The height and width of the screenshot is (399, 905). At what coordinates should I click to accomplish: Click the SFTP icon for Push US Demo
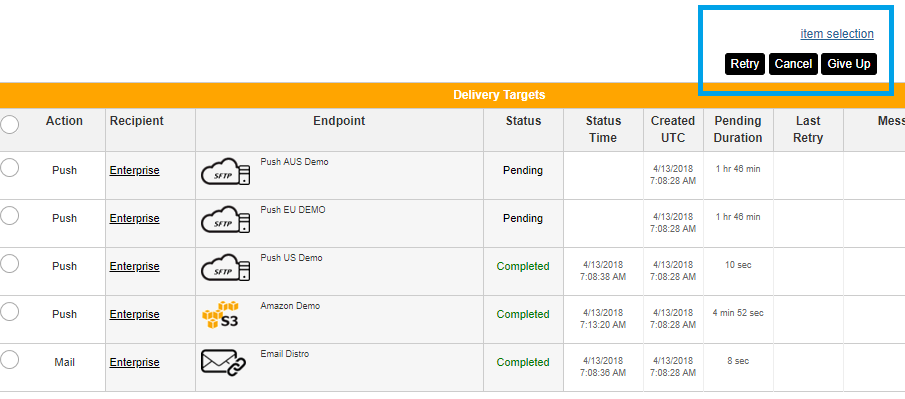pos(226,267)
